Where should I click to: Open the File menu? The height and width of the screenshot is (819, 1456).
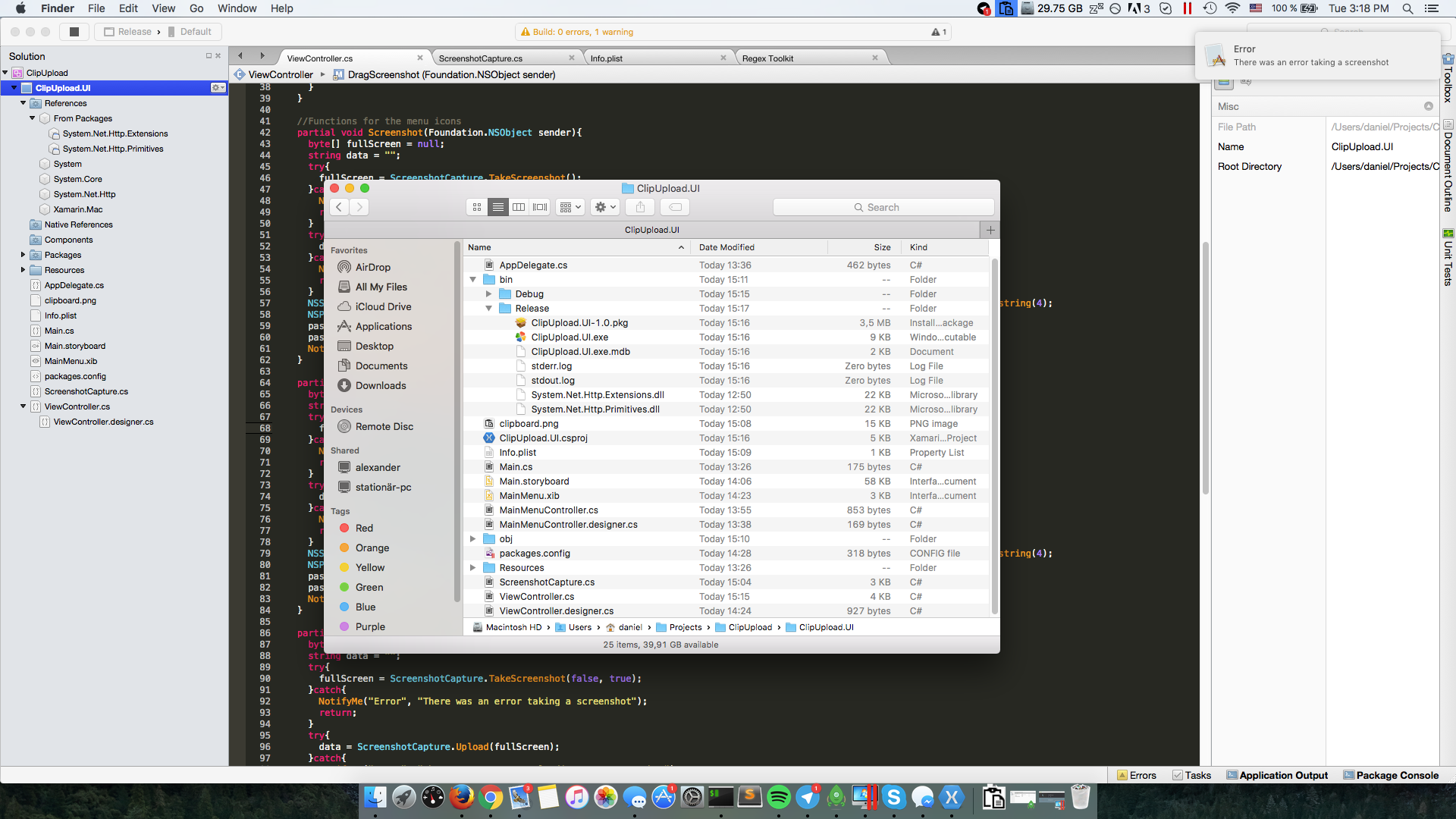click(96, 8)
